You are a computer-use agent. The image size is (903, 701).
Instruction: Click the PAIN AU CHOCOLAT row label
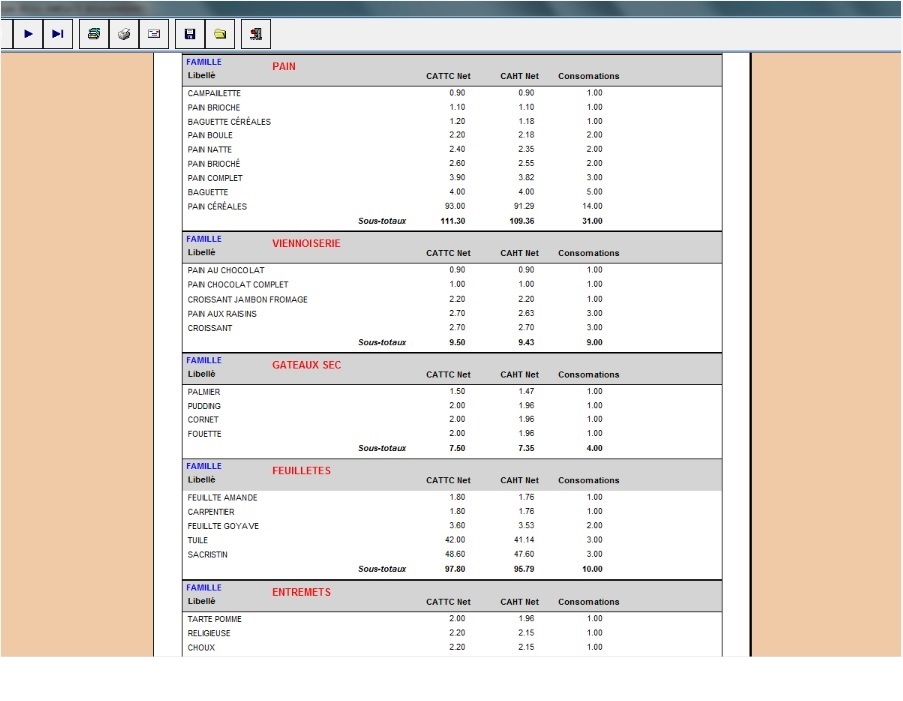click(x=226, y=270)
